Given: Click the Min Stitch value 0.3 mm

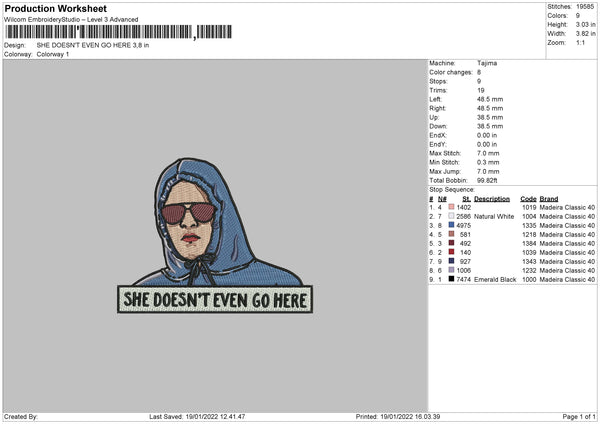Looking at the screenshot, I should pyautogui.click(x=488, y=162).
